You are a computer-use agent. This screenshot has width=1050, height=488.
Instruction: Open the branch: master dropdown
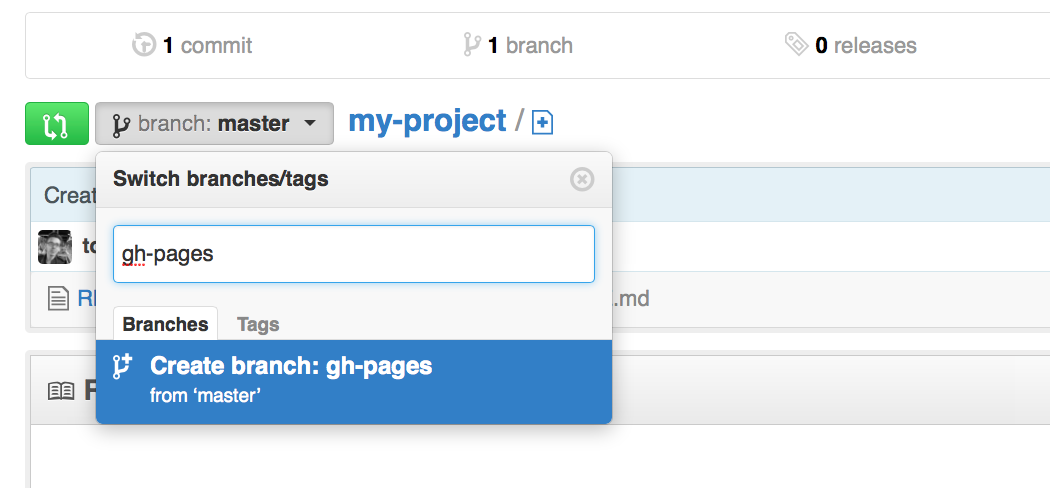[x=214, y=124]
